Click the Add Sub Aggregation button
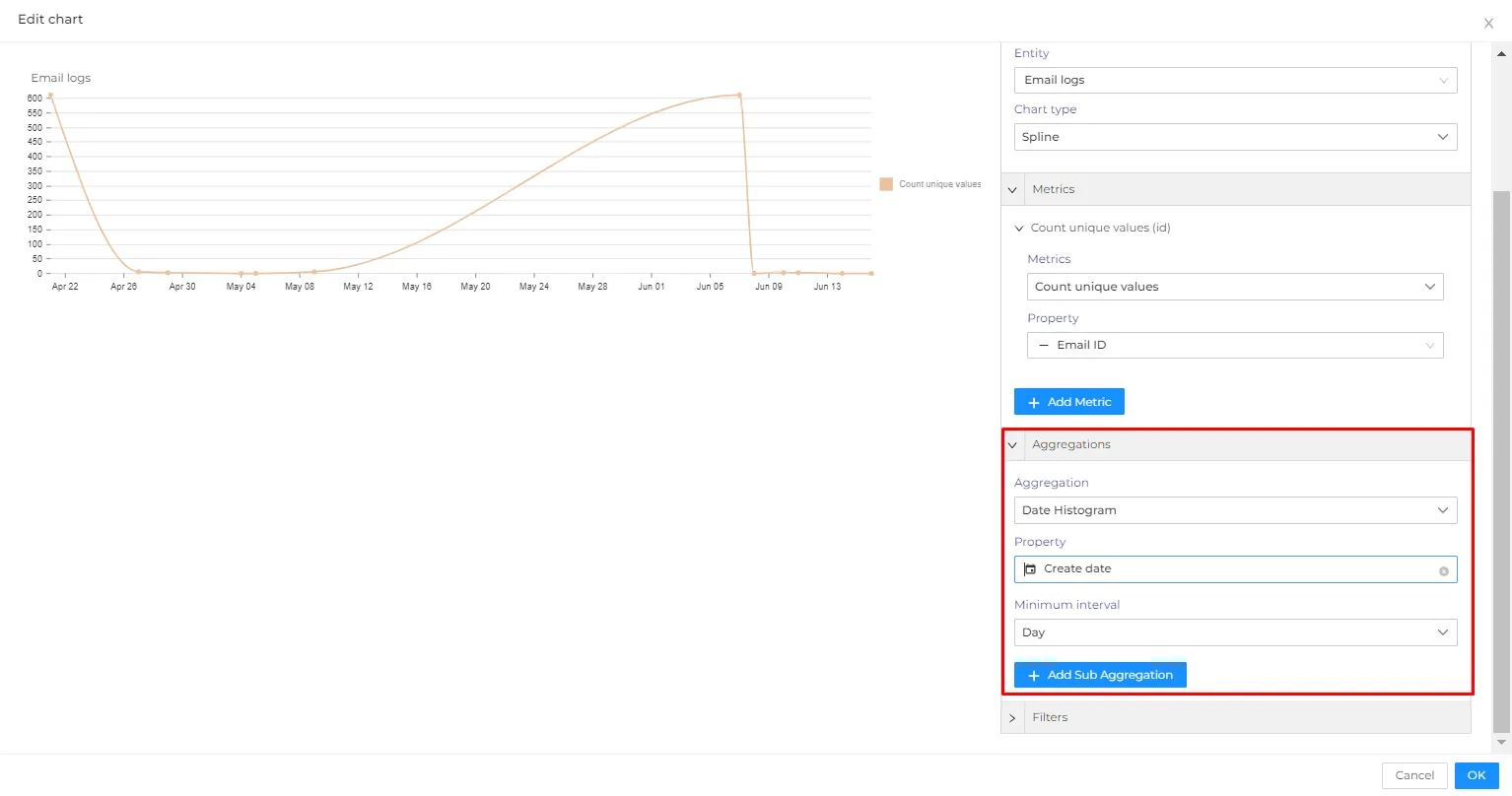The height and width of the screenshot is (796, 1512). [x=1100, y=675]
